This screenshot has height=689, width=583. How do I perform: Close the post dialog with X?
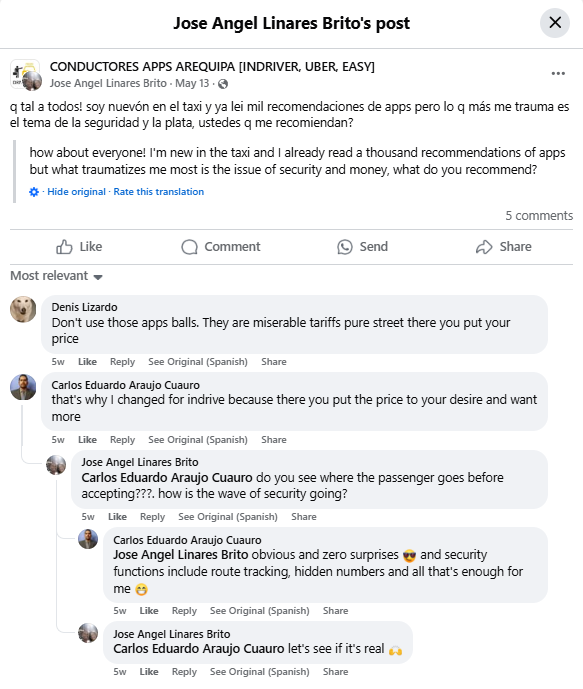point(555,23)
